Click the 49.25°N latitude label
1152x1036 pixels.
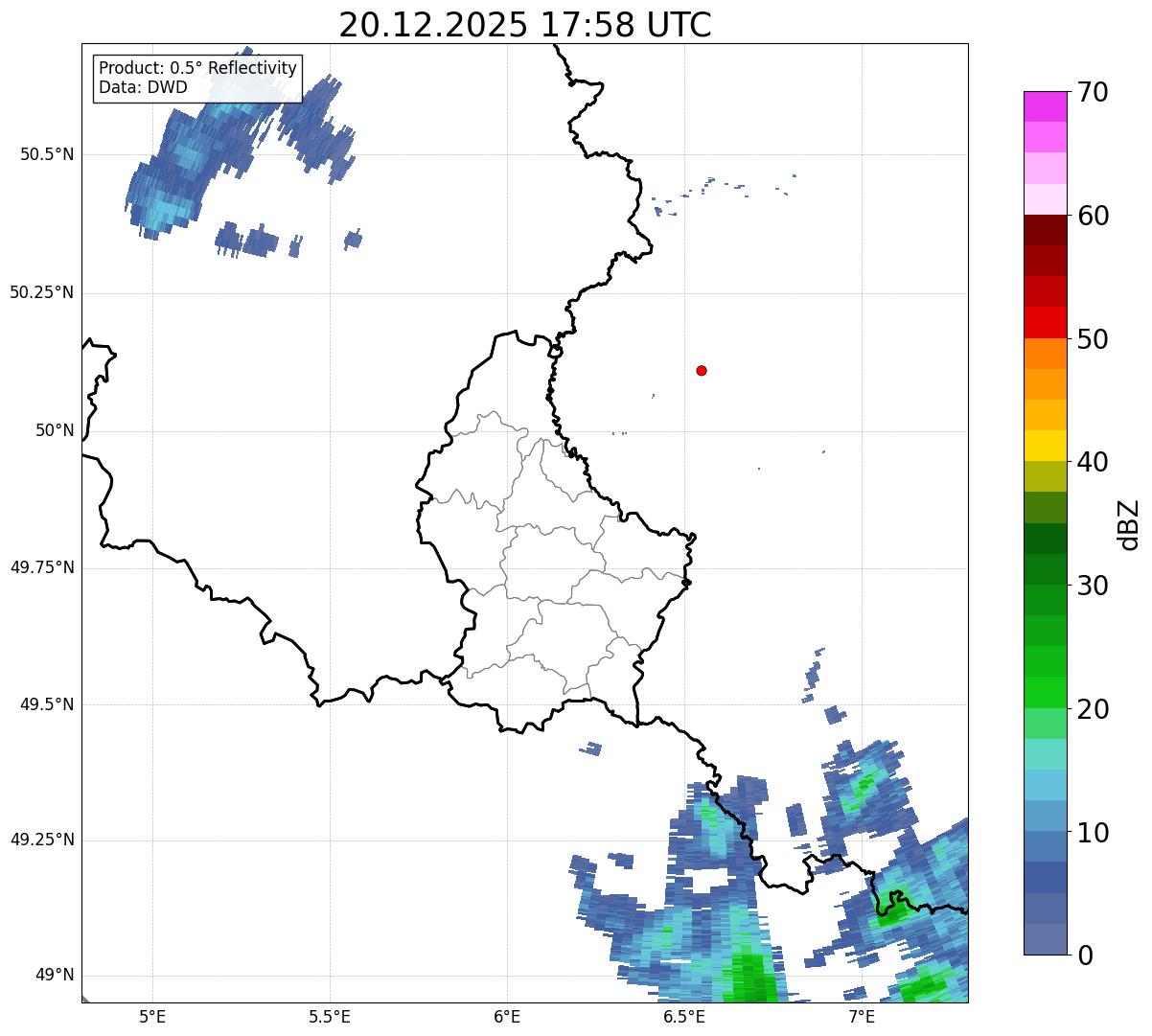(41, 840)
